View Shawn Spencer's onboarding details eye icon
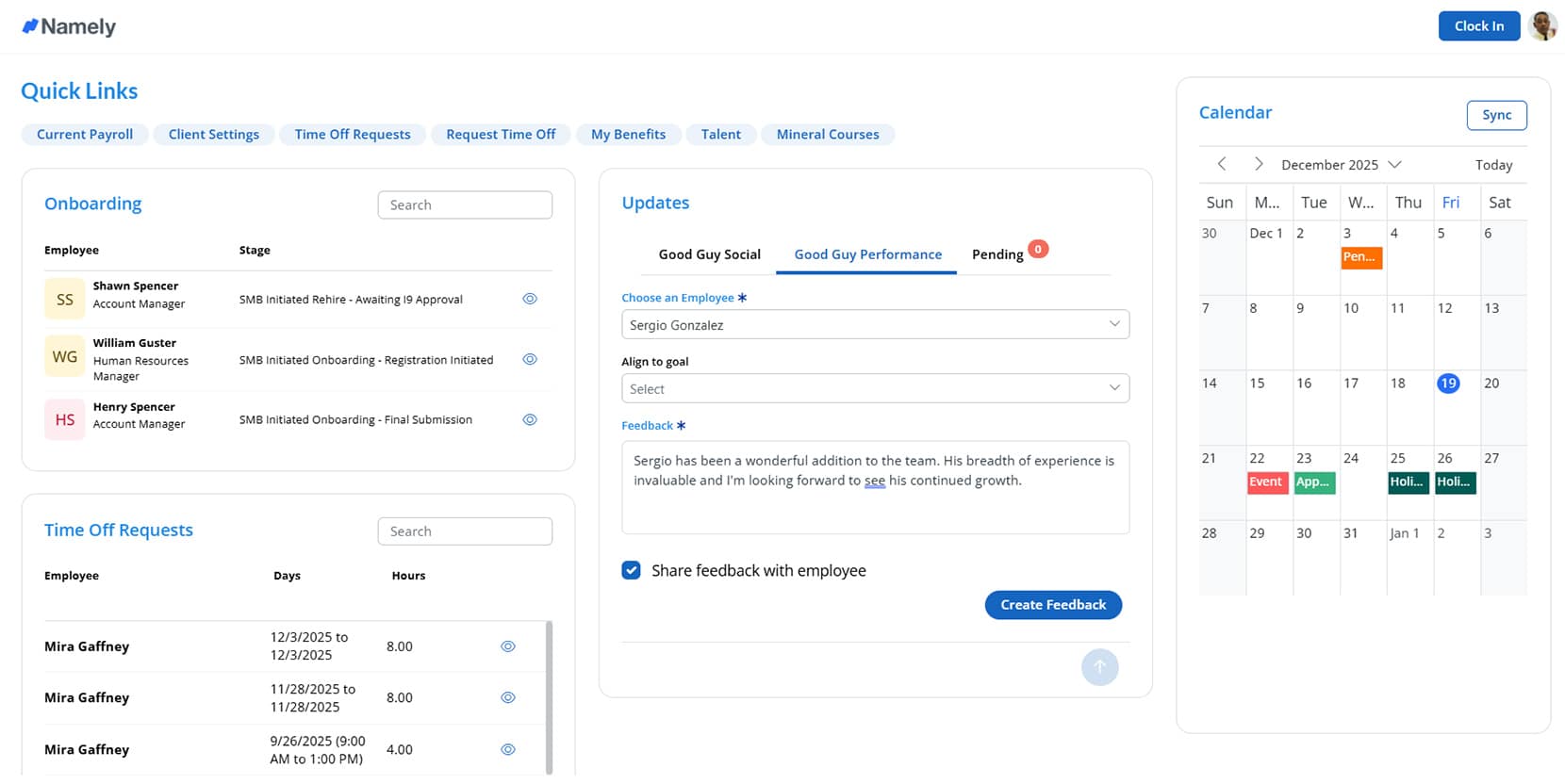 point(530,299)
